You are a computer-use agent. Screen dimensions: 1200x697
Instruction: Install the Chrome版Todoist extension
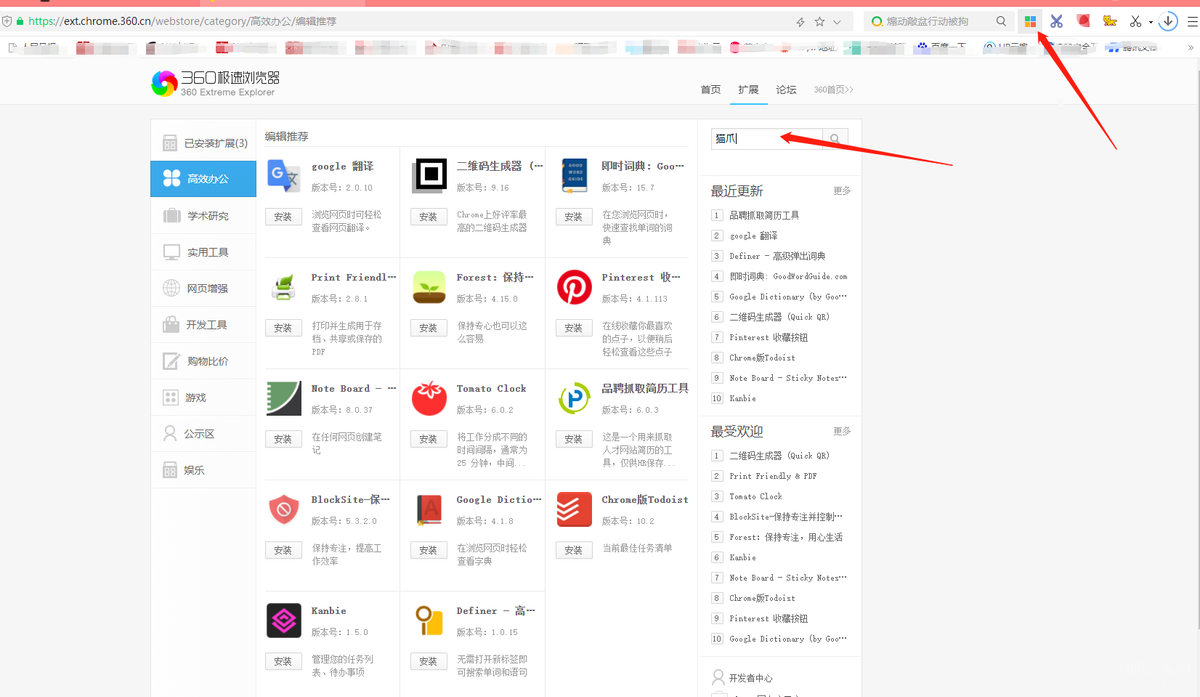[x=573, y=550]
